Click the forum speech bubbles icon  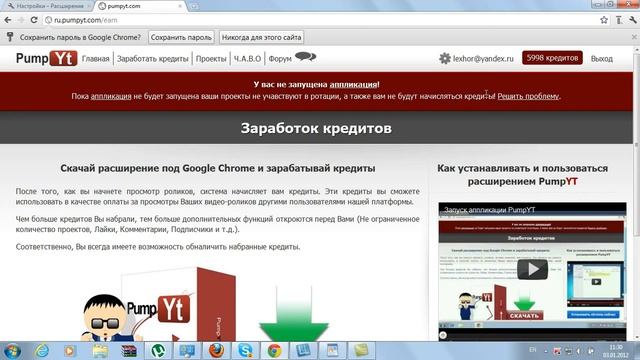[x=305, y=57]
